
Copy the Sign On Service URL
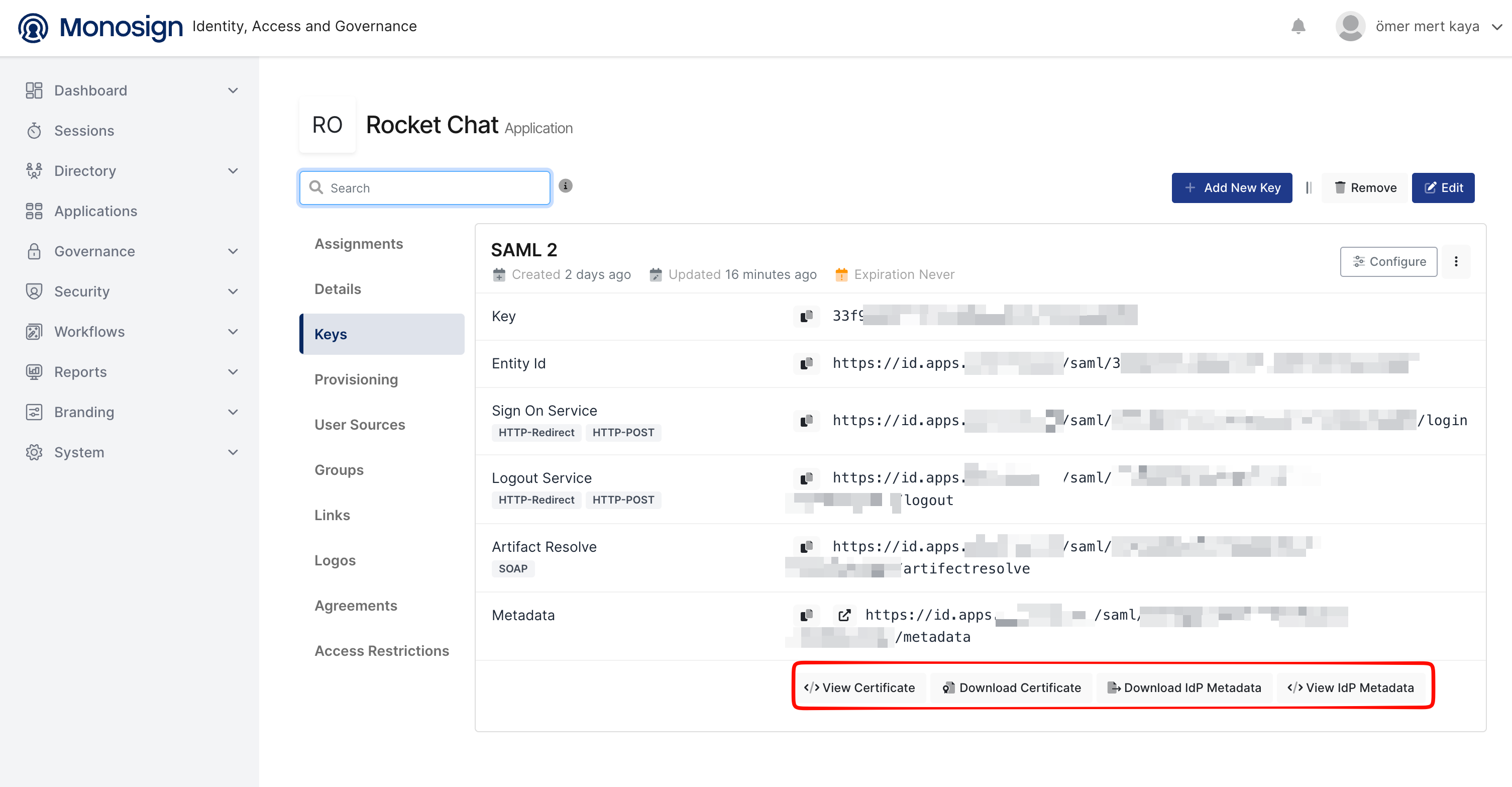click(x=806, y=421)
